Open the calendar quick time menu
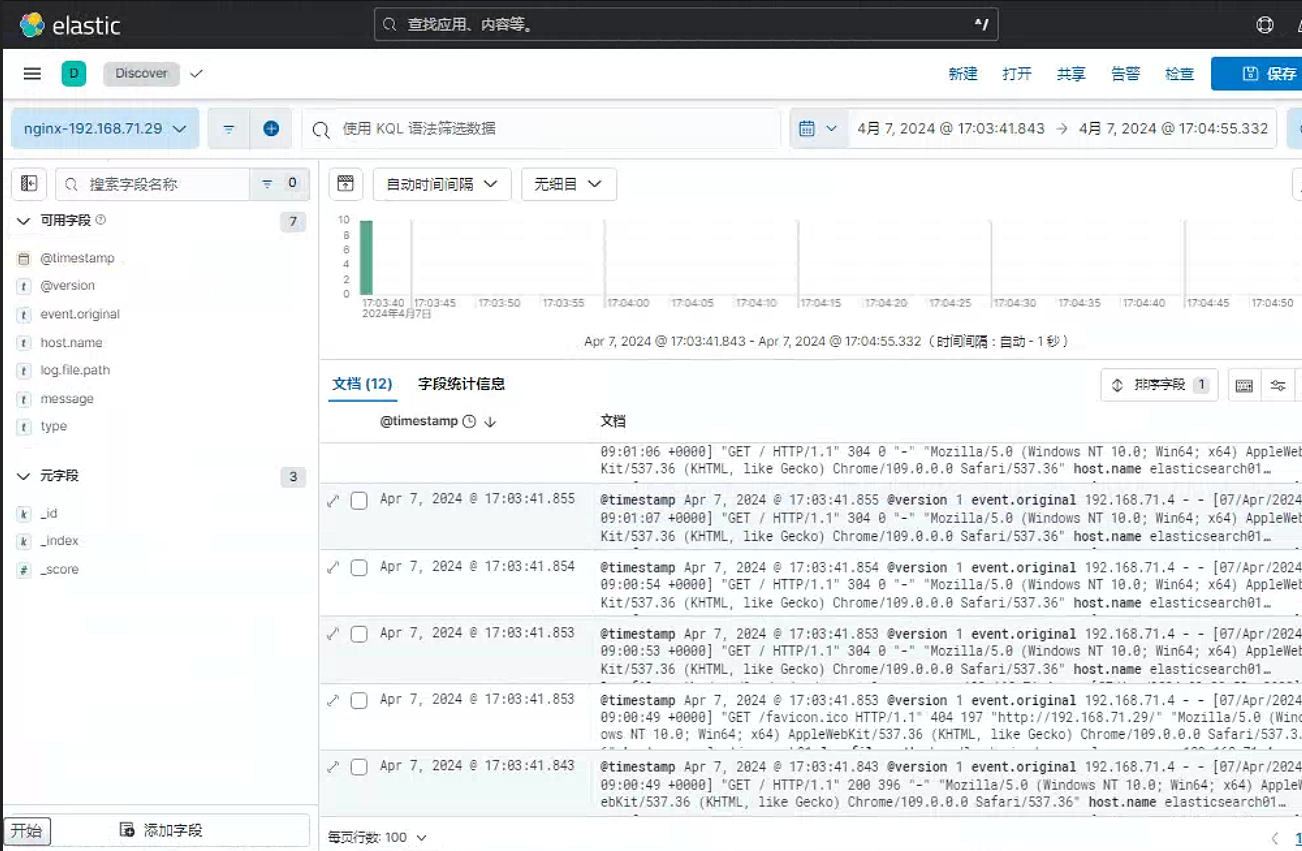The image size is (1302, 851). tap(818, 129)
